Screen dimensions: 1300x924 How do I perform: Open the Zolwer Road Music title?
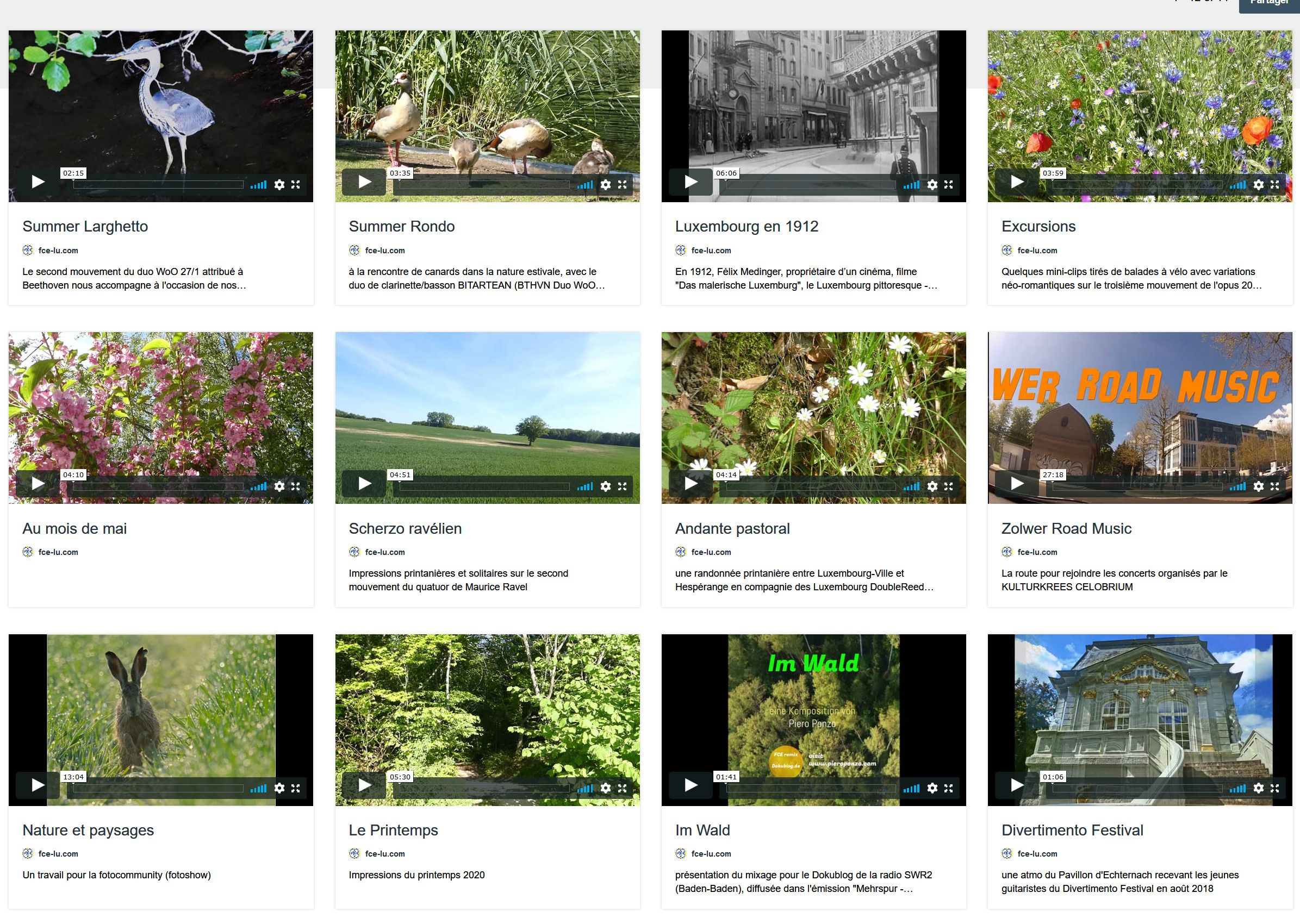click(x=1066, y=528)
